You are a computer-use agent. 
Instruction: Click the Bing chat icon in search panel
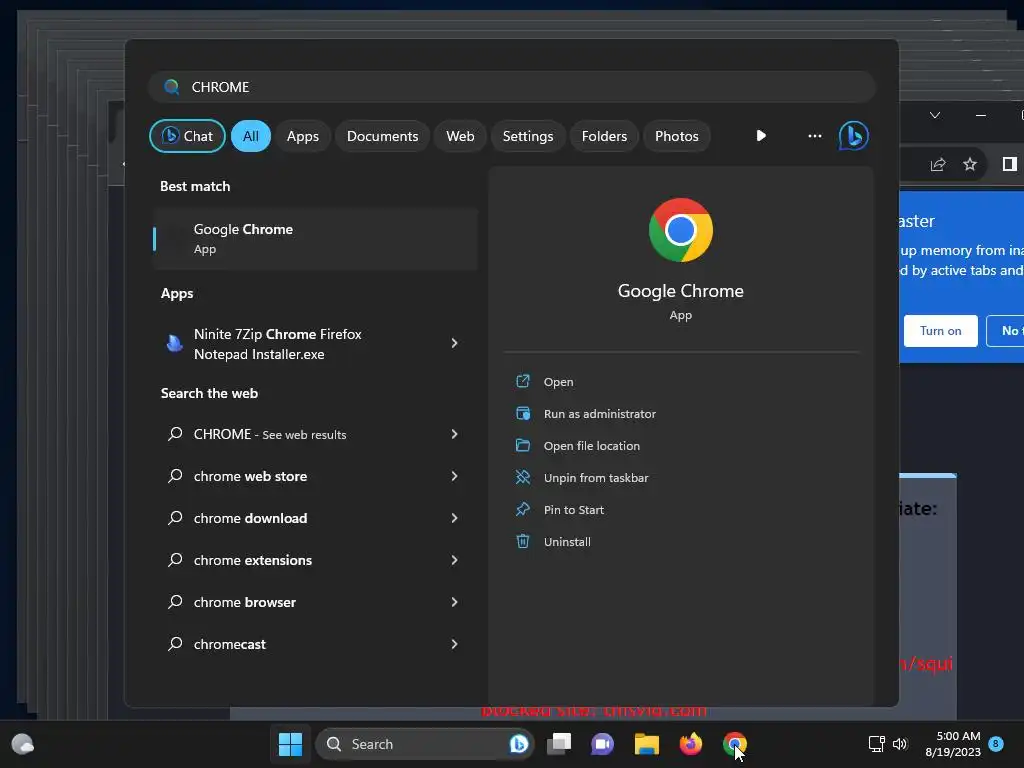coord(853,136)
